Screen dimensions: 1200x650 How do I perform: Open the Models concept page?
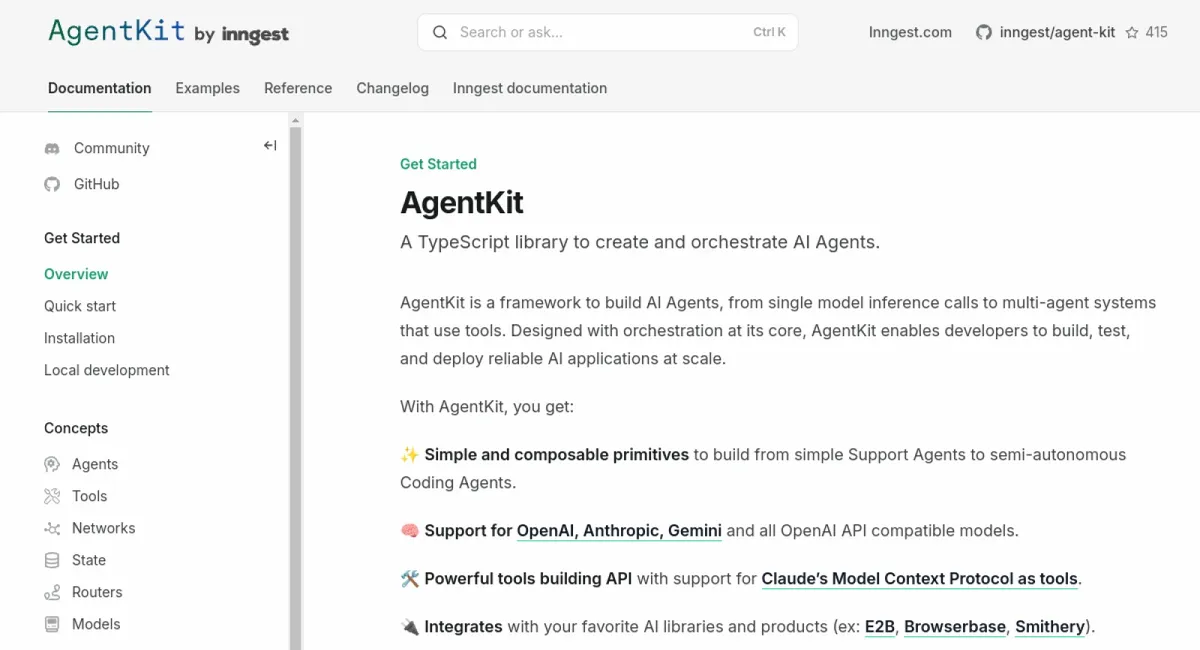click(x=96, y=624)
